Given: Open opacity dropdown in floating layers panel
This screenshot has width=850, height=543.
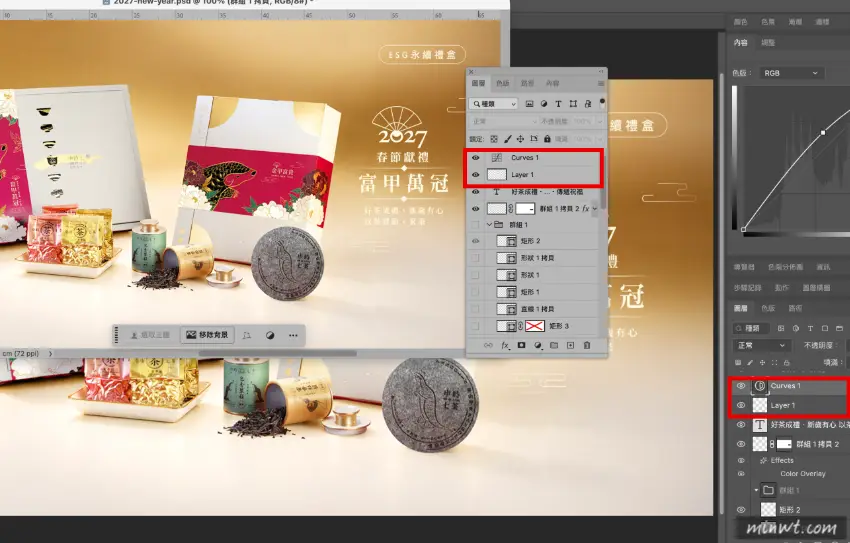Looking at the screenshot, I should click(600, 121).
